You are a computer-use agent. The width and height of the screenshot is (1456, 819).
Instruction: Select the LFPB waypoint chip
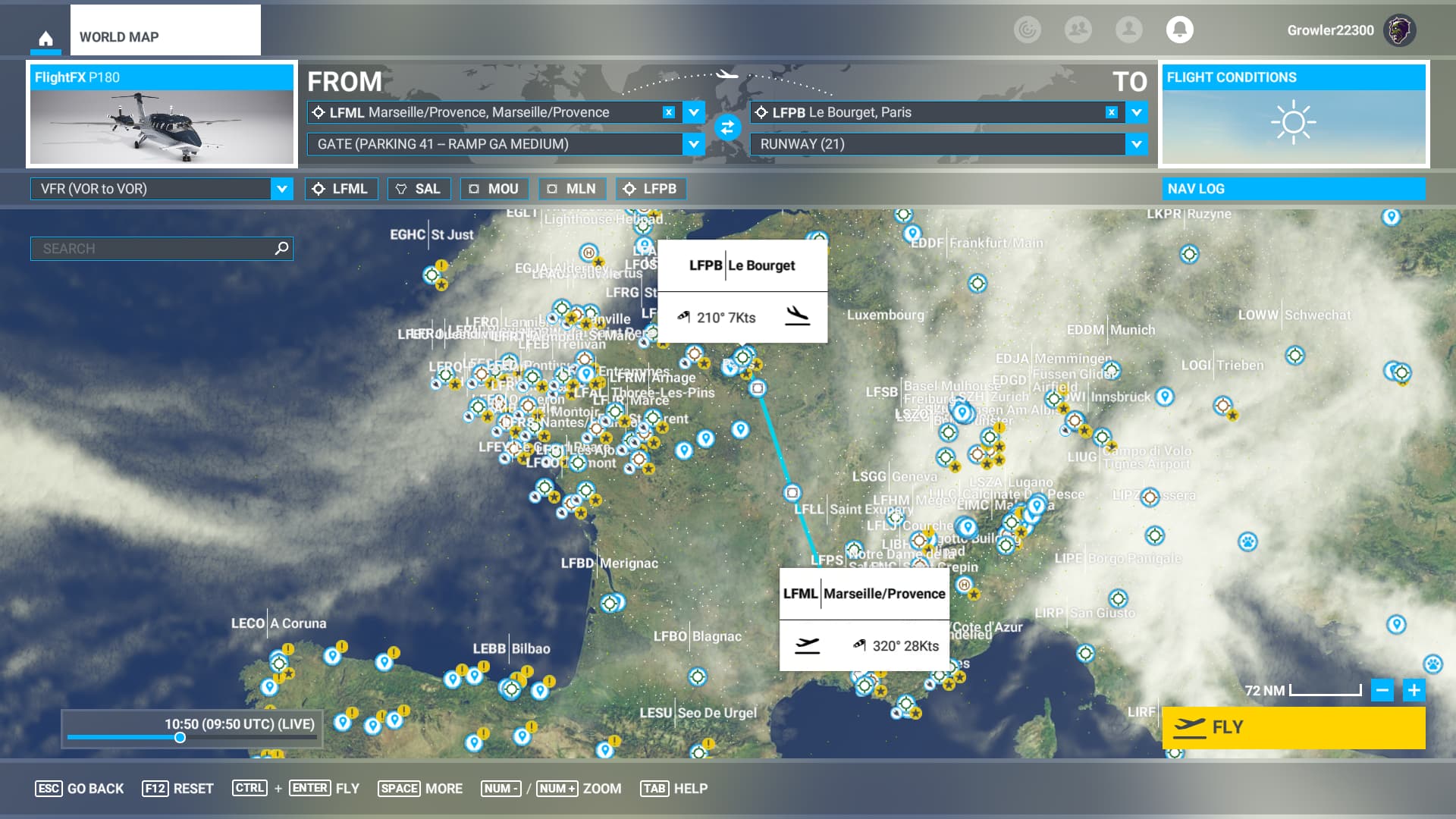click(651, 189)
